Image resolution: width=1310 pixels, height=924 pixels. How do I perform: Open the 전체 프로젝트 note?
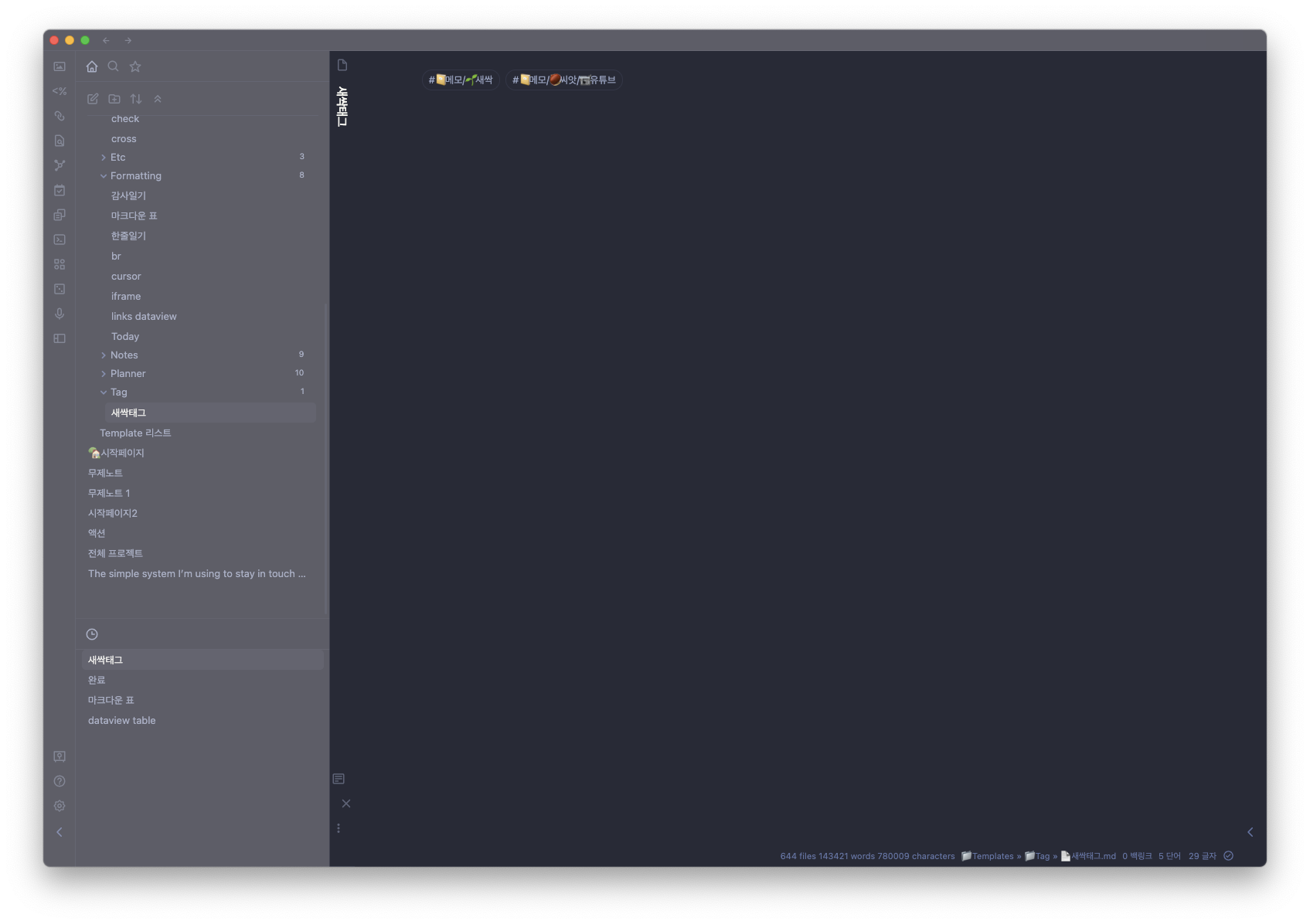coord(115,553)
